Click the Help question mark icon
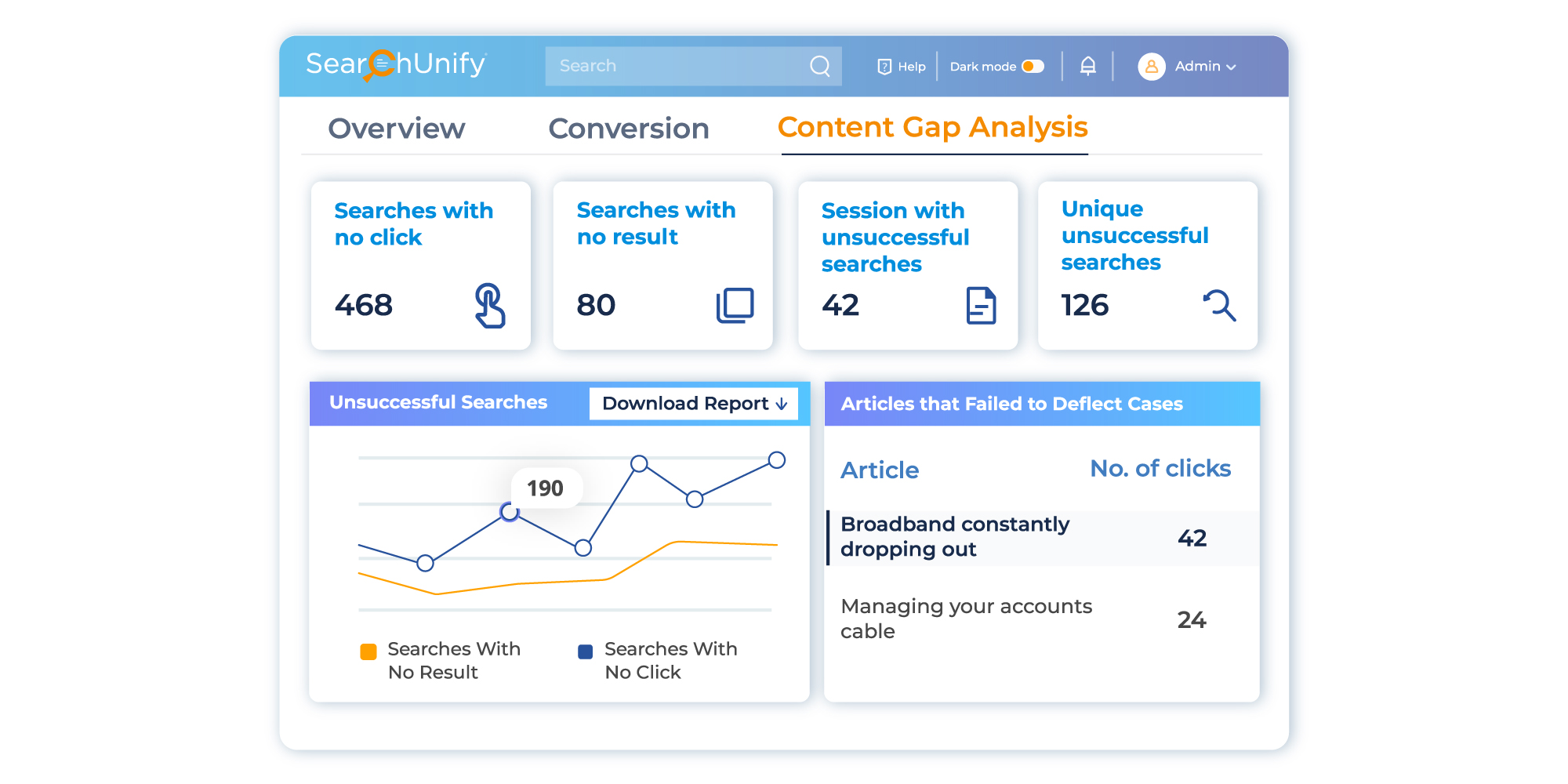1568x784 pixels. click(884, 67)
